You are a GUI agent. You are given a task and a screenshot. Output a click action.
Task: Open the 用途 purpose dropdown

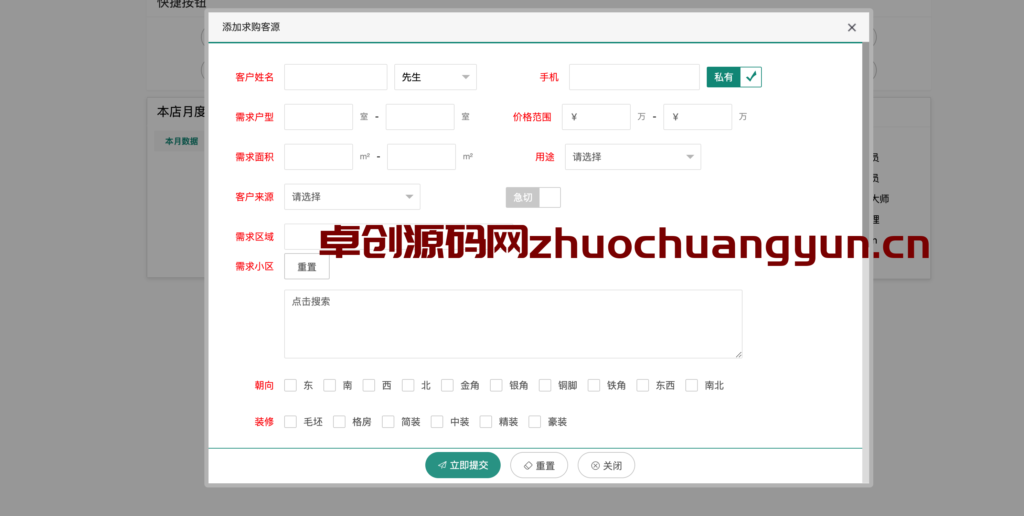pyautogui.click(x=633, y=157)
